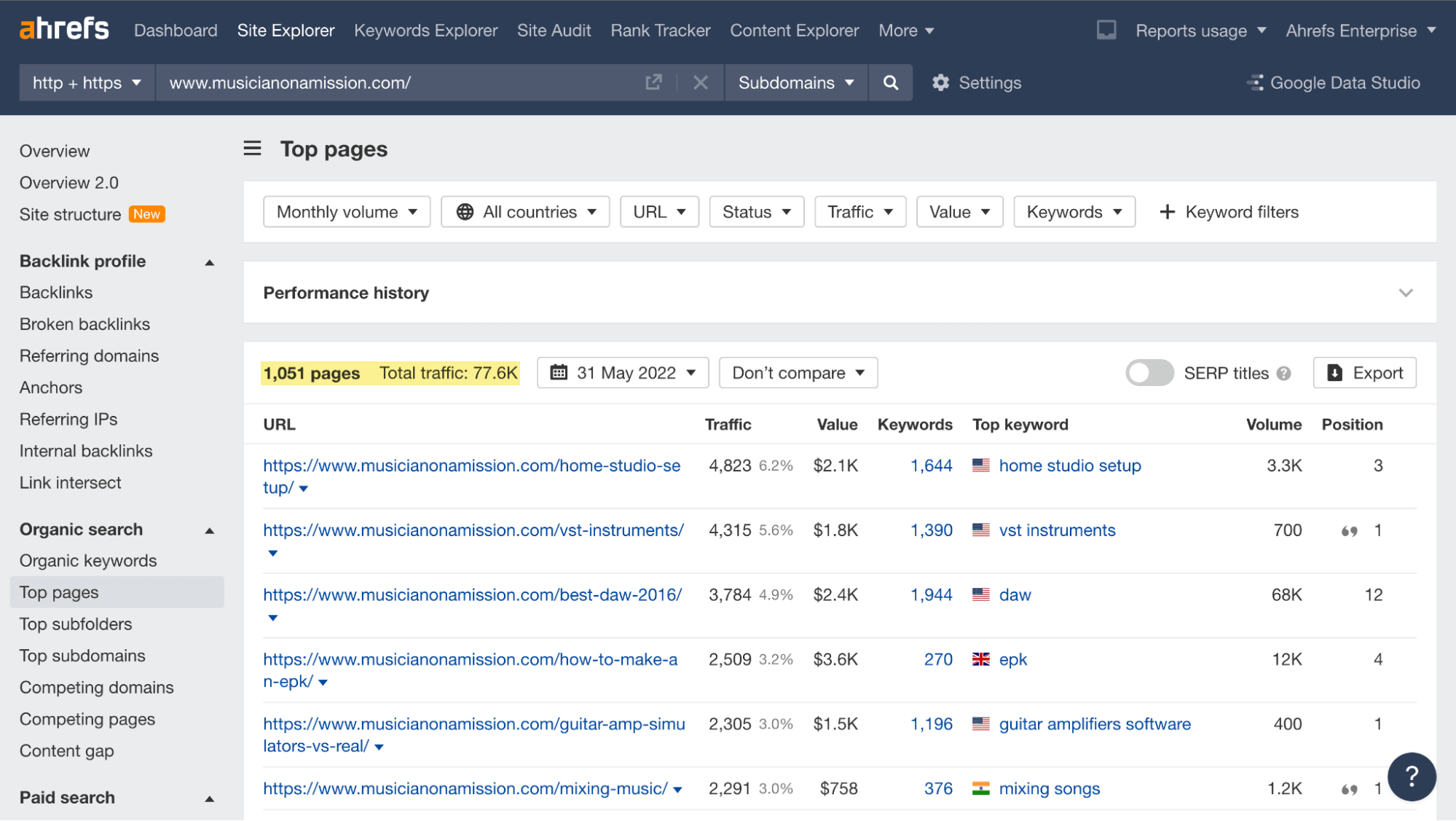Enable the SERP titles toggle

pyautogui.click(x=1149, y=373)
